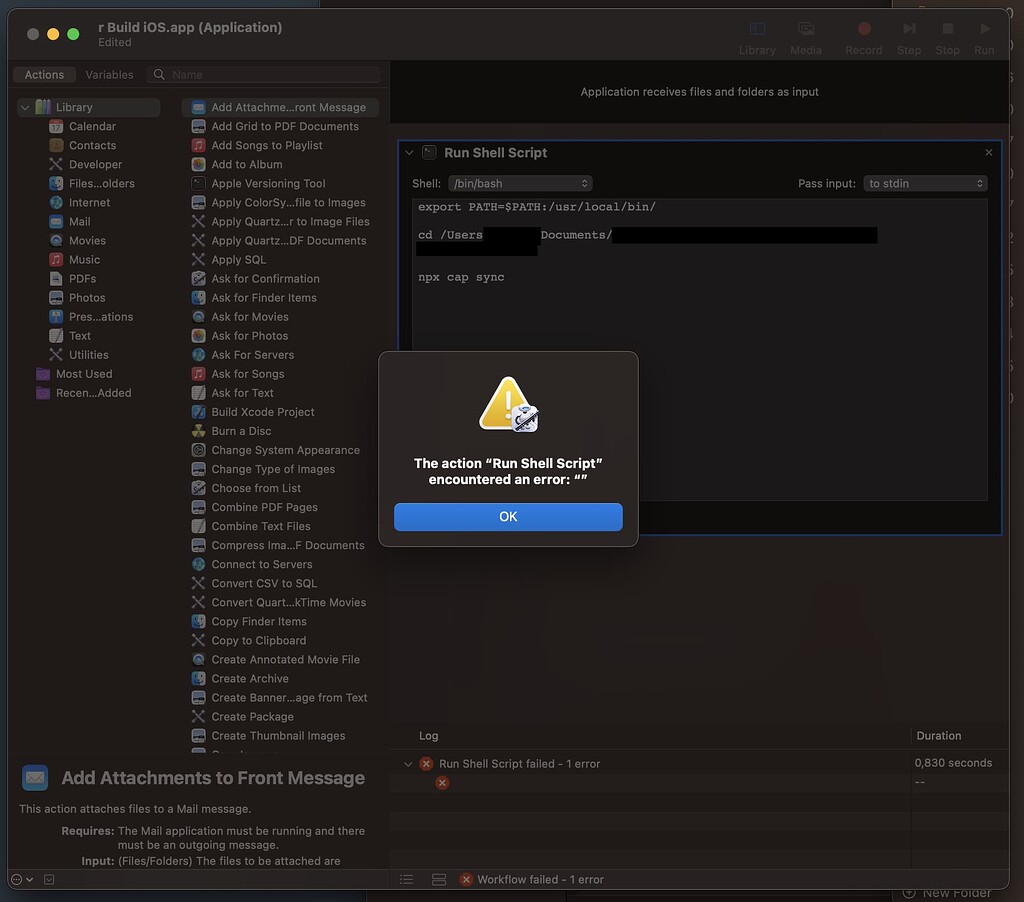This screenshot has width=1024, height=902.
Task: Select the Apply SQL action
Action: tap(238, 259)
